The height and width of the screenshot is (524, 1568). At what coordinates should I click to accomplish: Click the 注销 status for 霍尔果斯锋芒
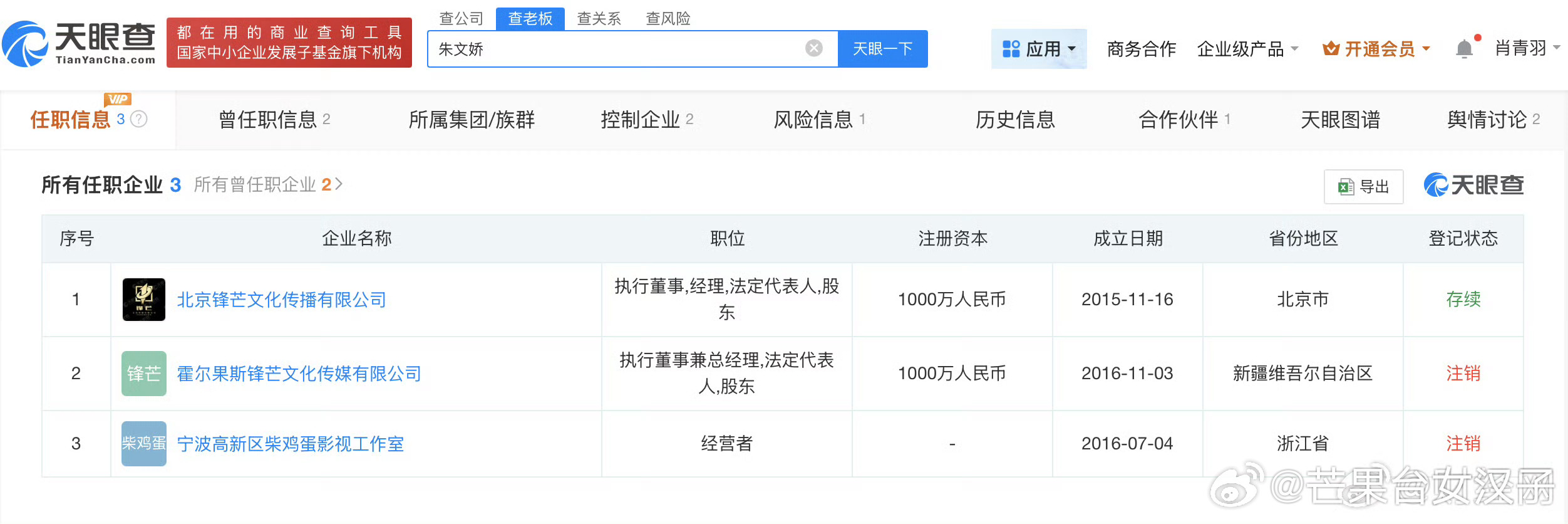click(x=1463, y=374)
